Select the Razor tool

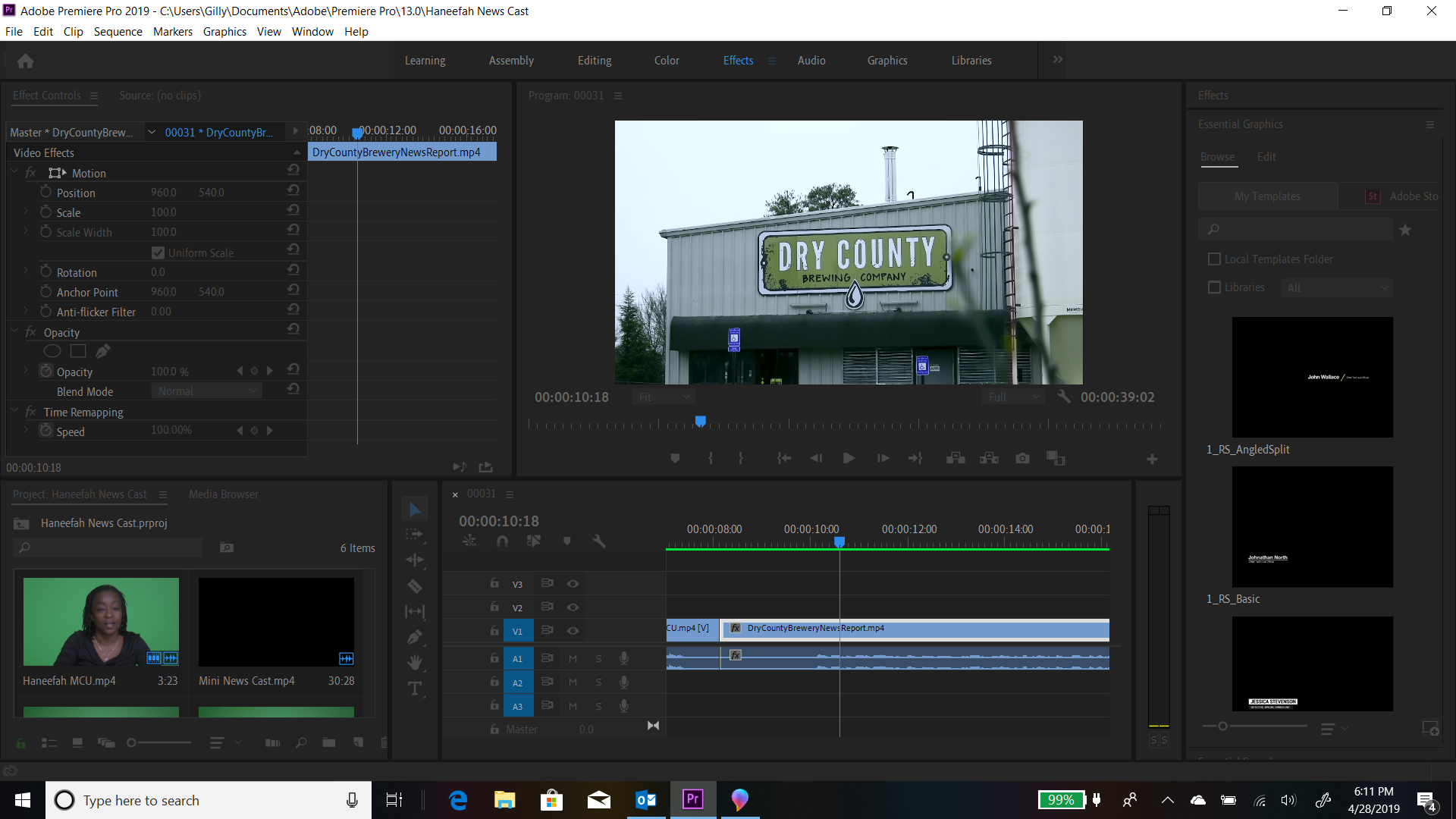(415, 585)
